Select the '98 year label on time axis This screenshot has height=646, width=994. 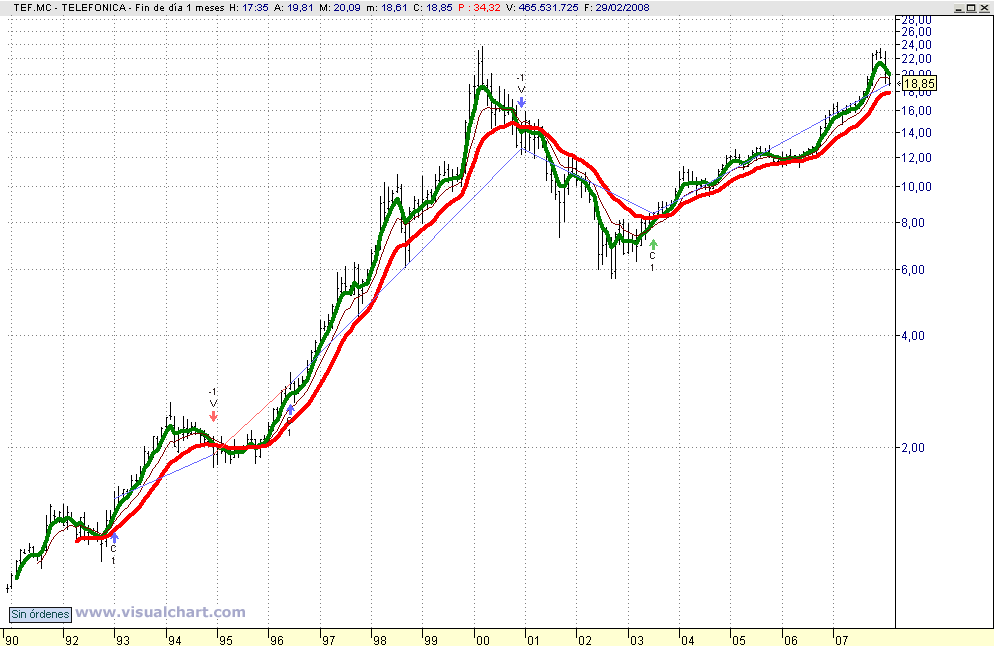coord(379,640)
